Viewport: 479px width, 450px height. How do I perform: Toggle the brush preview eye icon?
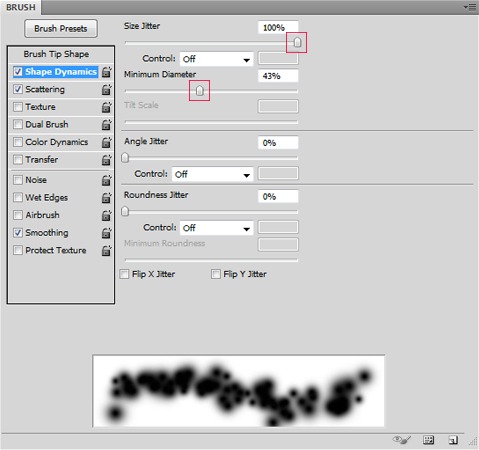402,440
